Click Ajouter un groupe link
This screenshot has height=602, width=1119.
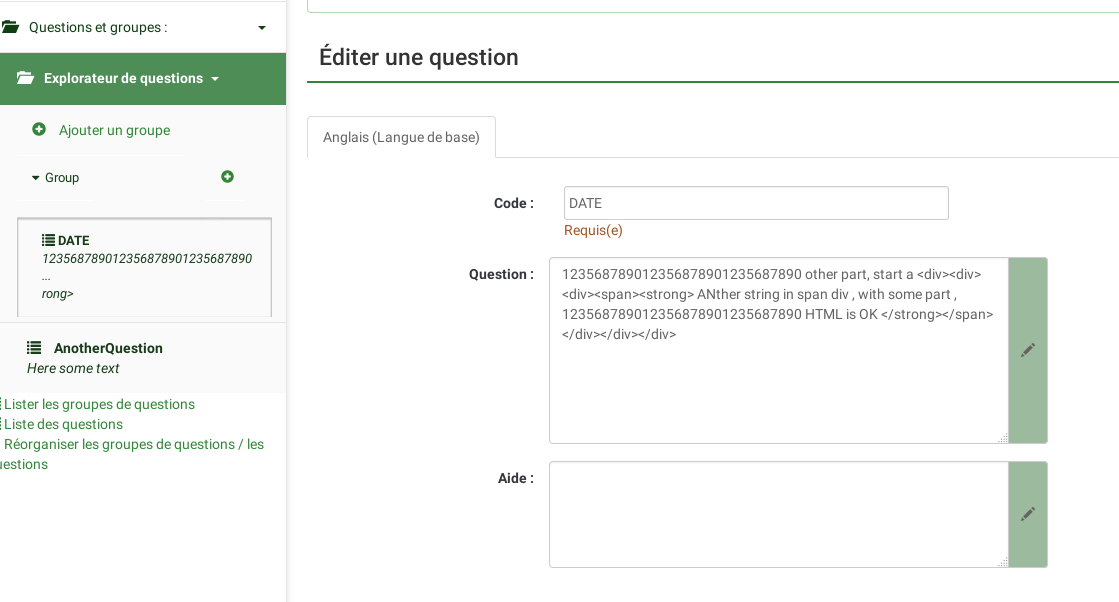(114, 130)
